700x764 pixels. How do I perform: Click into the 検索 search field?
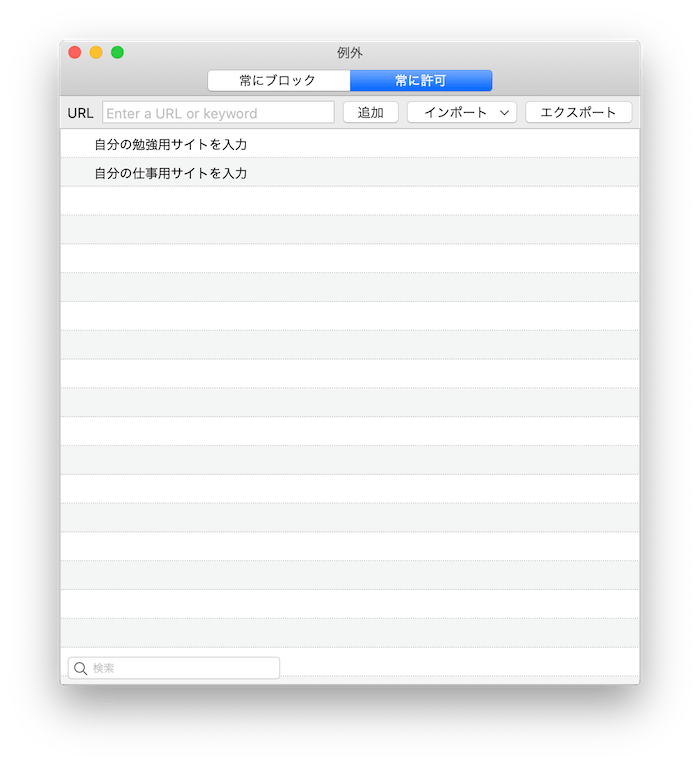pos(174,668)
